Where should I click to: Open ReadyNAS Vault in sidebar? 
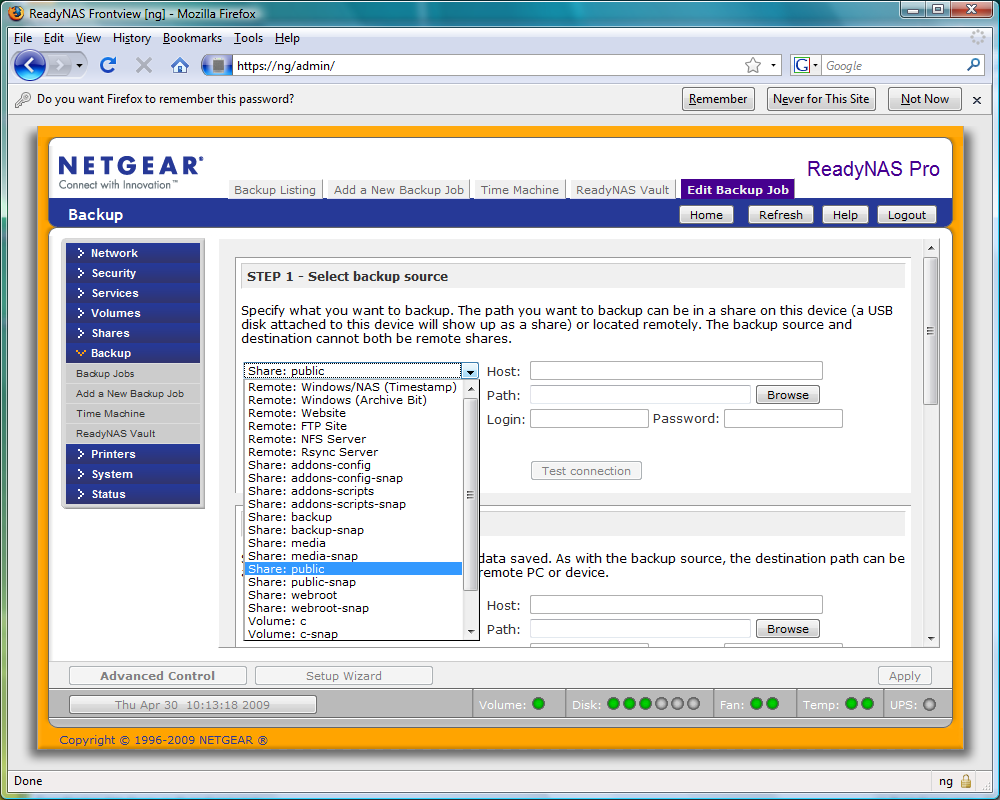pos(133,434)
